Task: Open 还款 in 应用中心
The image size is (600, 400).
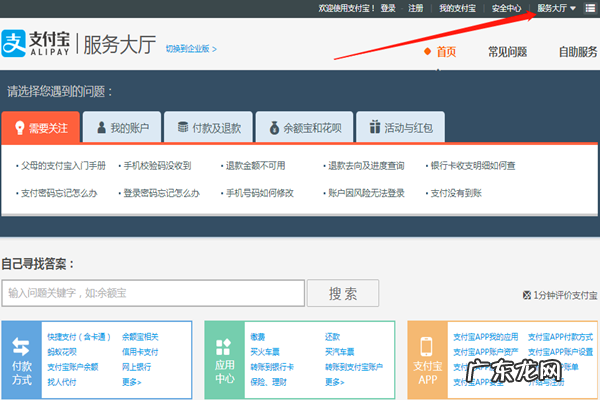Action: pyautogui.click(x=332, y=337)
